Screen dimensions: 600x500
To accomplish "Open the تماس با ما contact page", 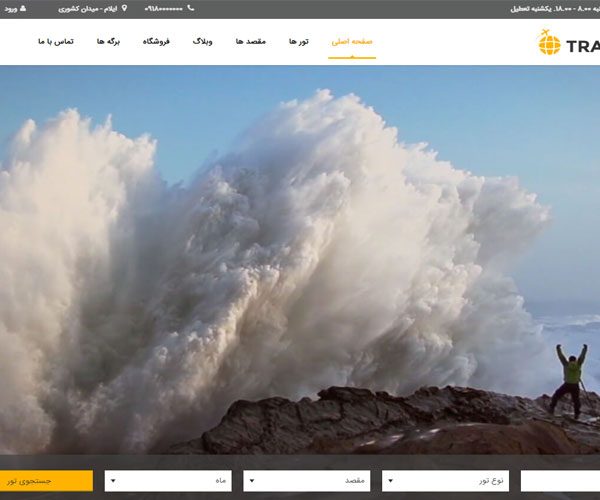I will [56, 42].
